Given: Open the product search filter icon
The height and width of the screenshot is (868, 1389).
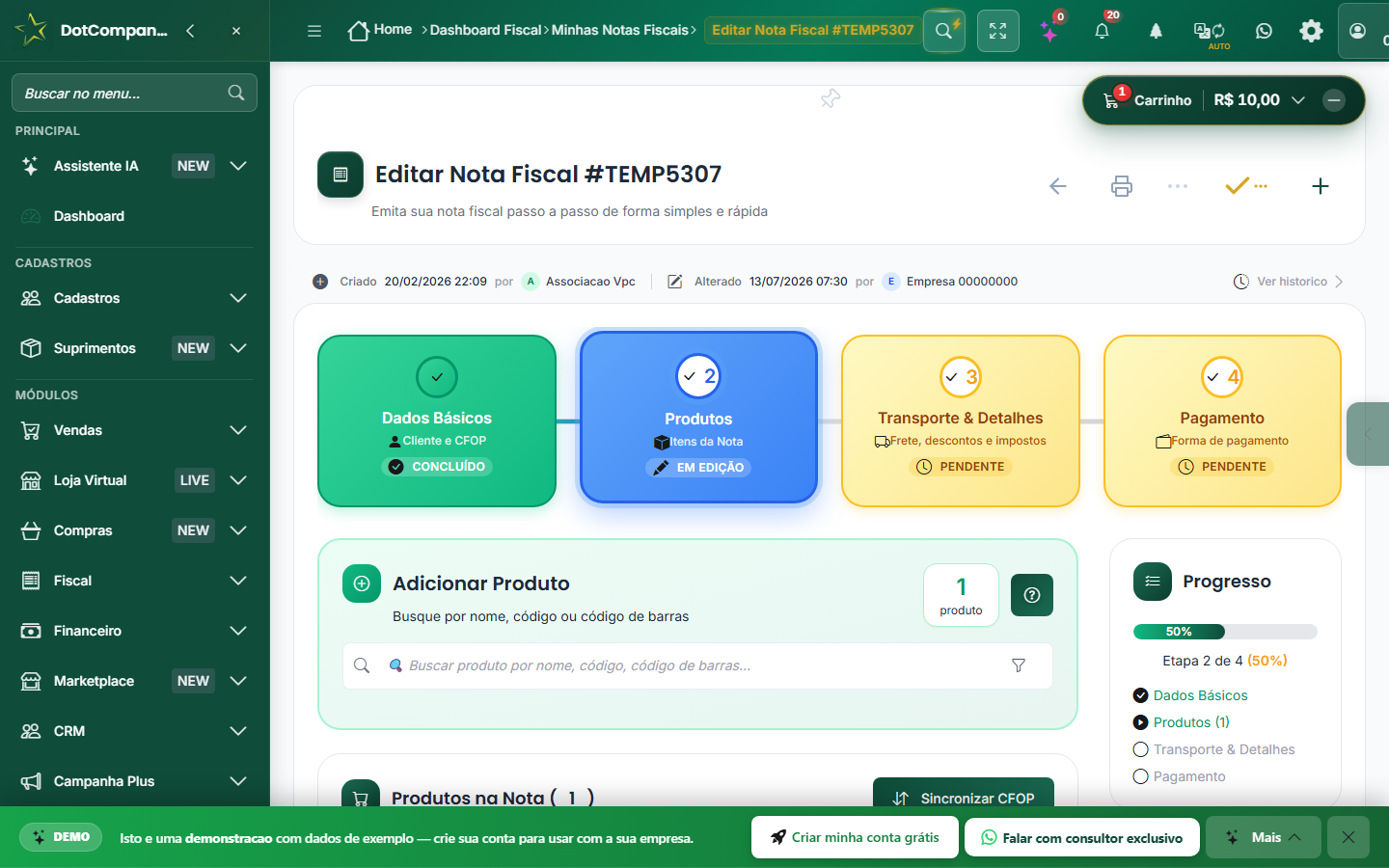Looking at the screenshot, I should point(1019,665).
